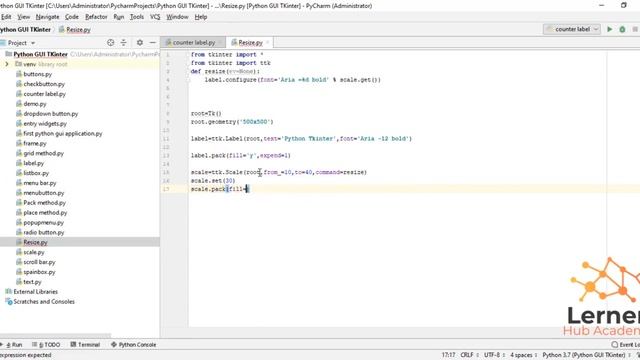The height and width of the screenshot is (360, 640).
Task: Click Python GUI TKinter project root folder
Action: (x=40, y=54)
